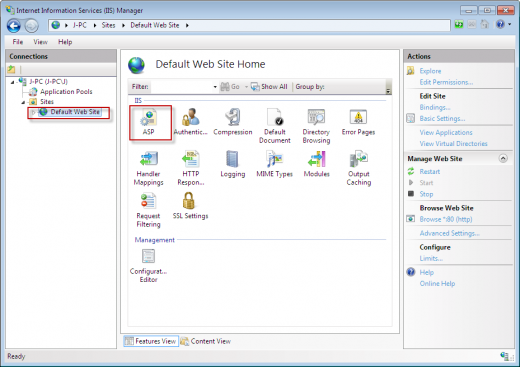Click View Applications link

[446, 133]
